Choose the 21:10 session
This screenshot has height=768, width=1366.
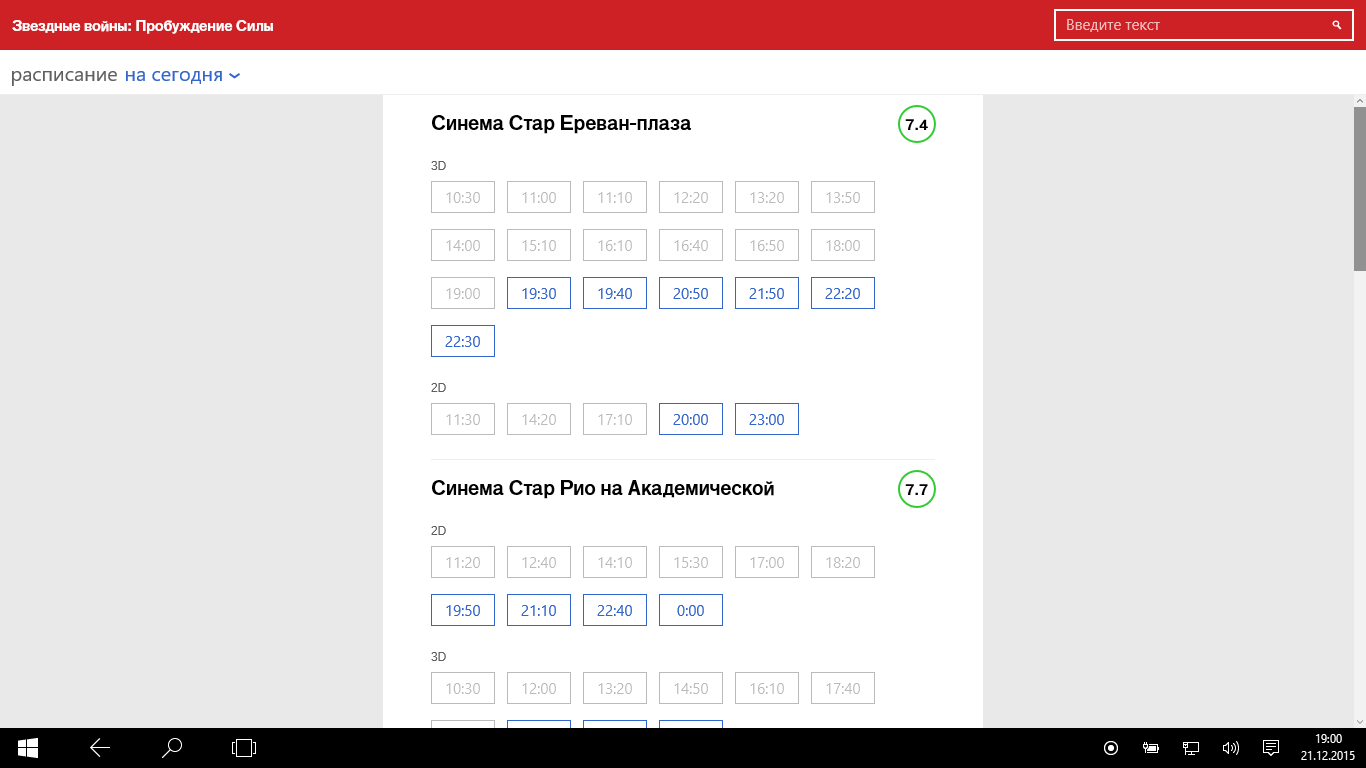coord(539,610)
